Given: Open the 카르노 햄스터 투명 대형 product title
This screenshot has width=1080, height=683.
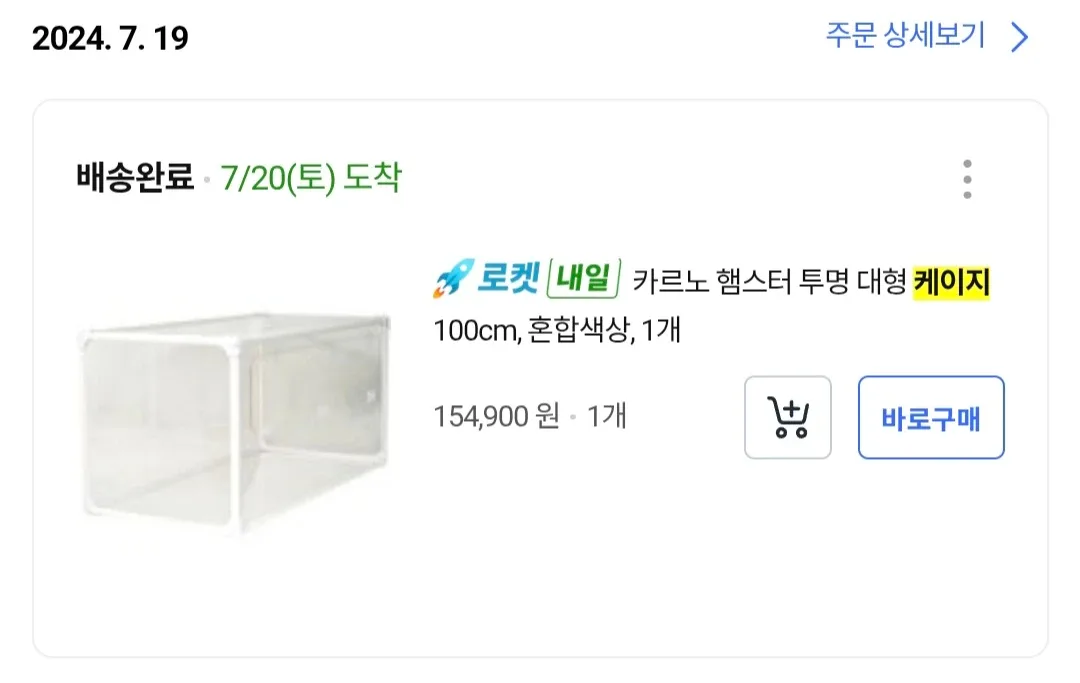Looking at the screenshot, I should (769, 283).
